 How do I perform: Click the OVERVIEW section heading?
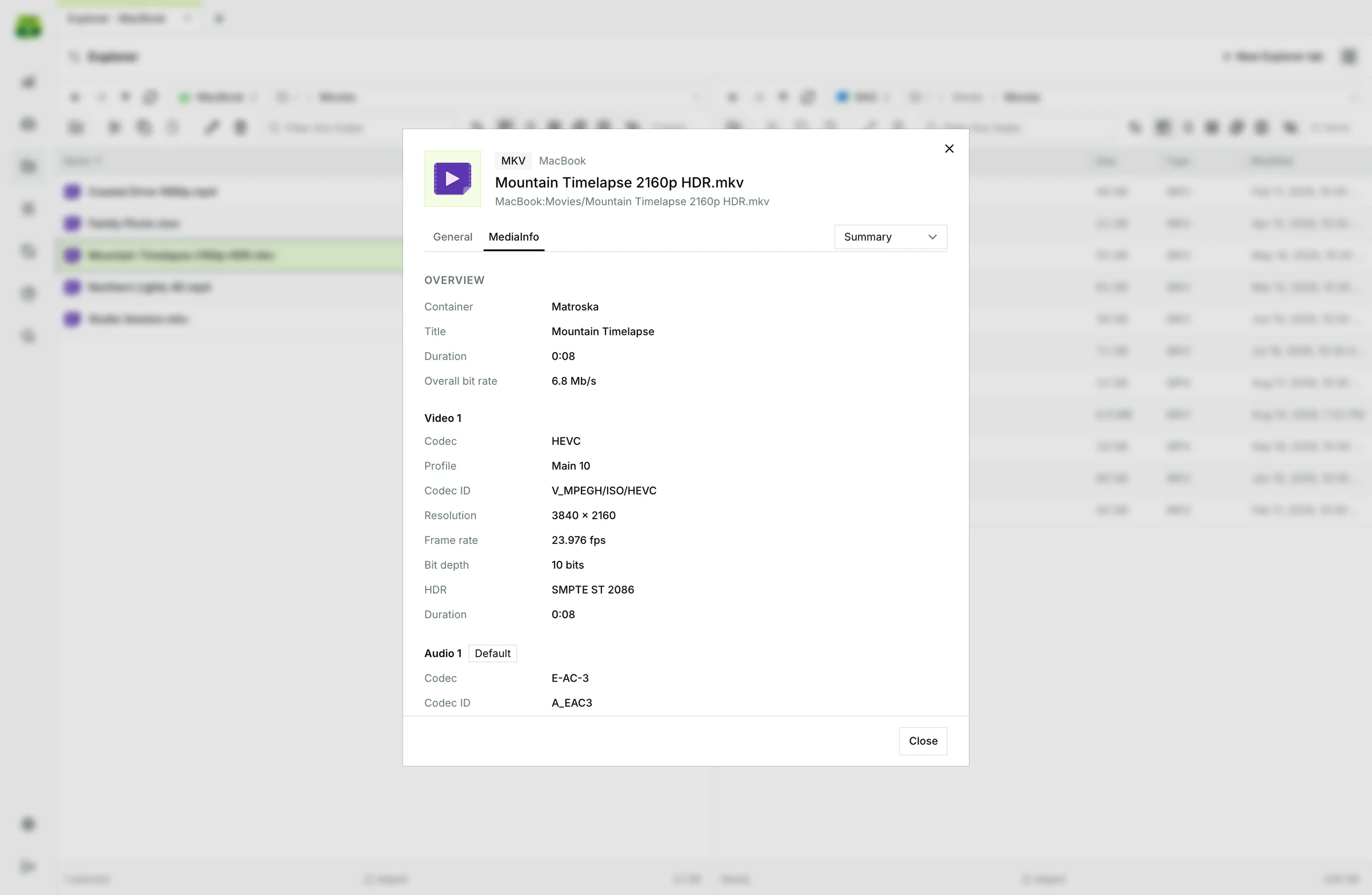click(454, 280)
